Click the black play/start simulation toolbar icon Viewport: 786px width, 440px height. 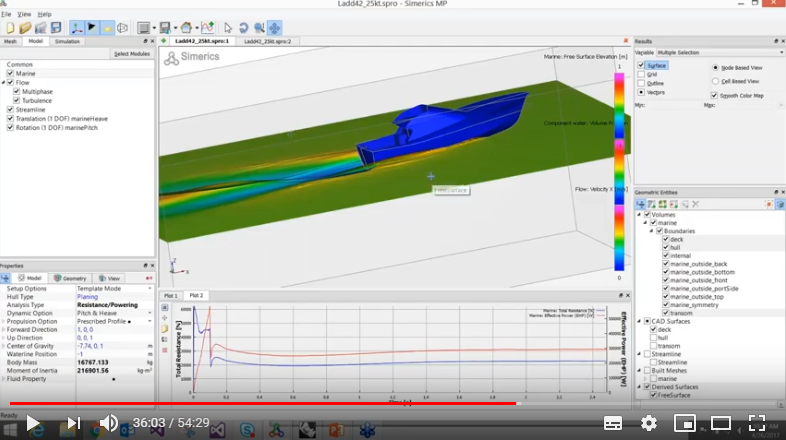coord(92,28)
